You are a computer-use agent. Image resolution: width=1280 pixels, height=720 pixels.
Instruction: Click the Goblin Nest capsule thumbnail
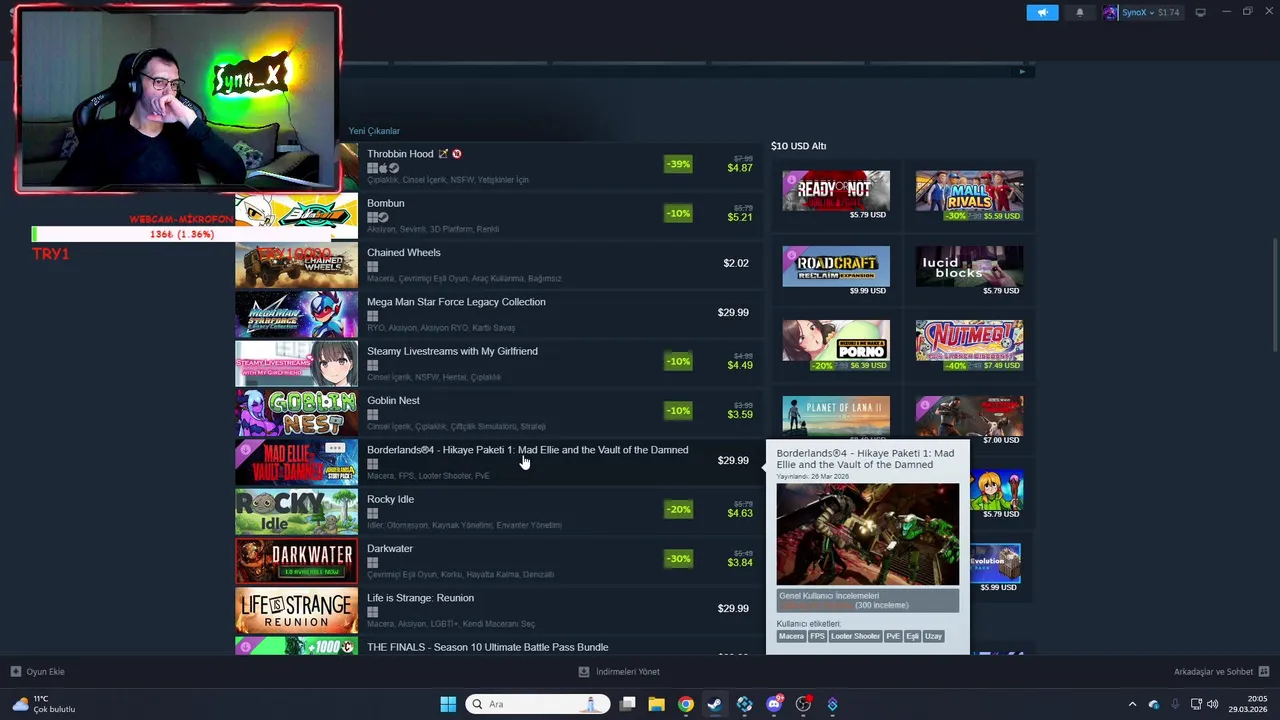click(296, 412)
